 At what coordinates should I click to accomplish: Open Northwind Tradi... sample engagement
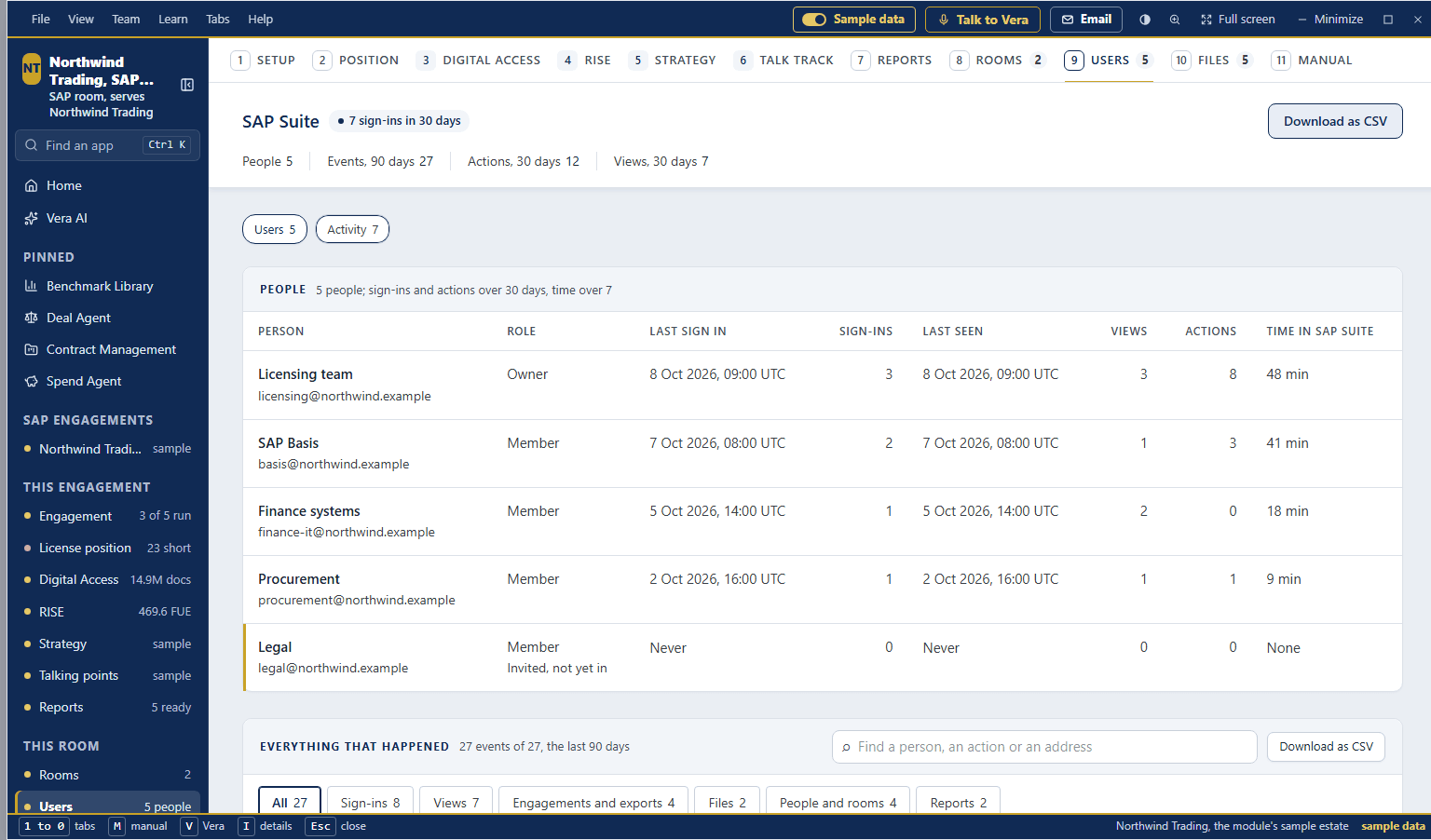tap(108, 449)
